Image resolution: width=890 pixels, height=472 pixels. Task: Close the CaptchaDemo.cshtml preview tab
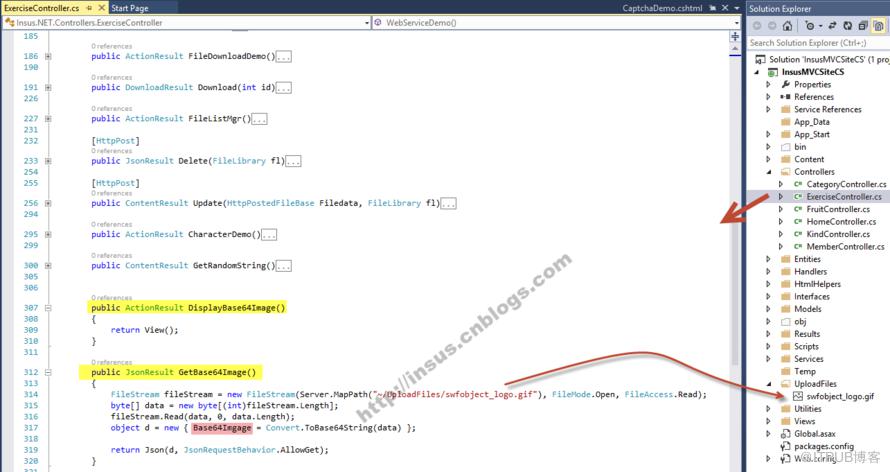(x=725, y=8)
